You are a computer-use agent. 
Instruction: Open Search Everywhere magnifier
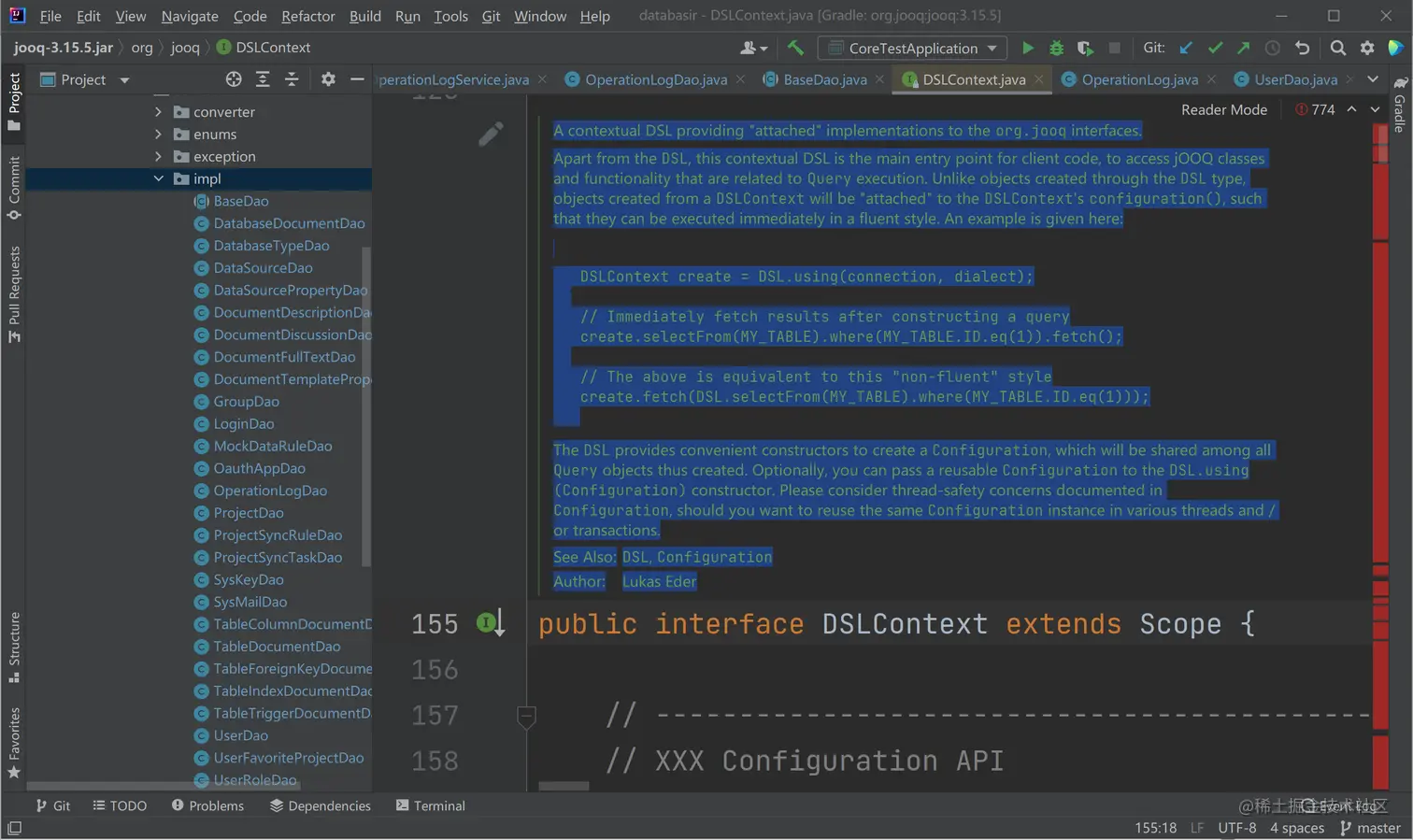(x=1338, y=48)
